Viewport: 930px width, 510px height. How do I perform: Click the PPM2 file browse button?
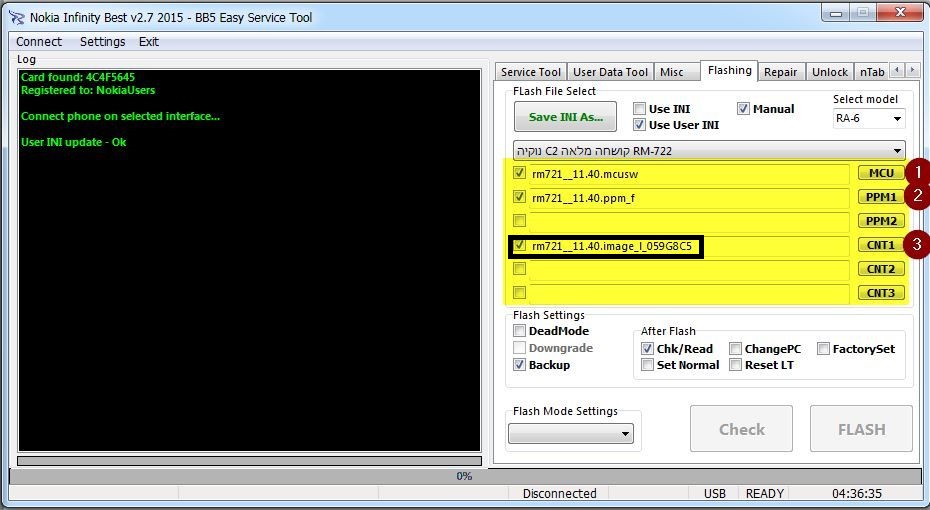[x=881, y=221]
